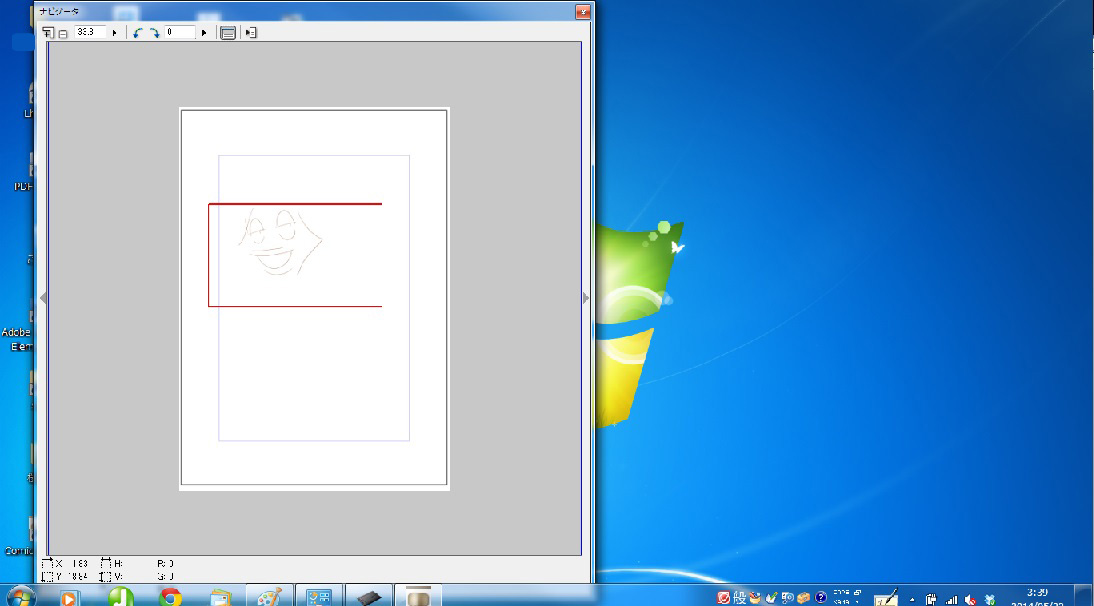Screen dimensions: 1094x606
Task: Launch Google Chrome from the taskbar
Action: (170, 598)
